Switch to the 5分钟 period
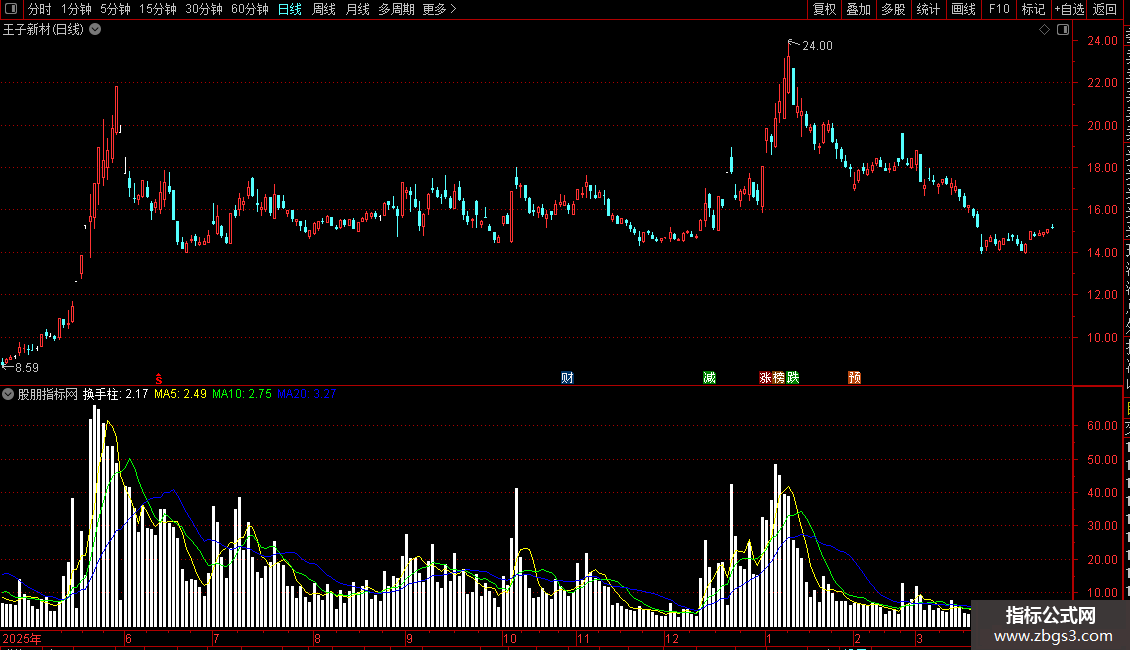Screen dimensions: 1130x650 115,9
